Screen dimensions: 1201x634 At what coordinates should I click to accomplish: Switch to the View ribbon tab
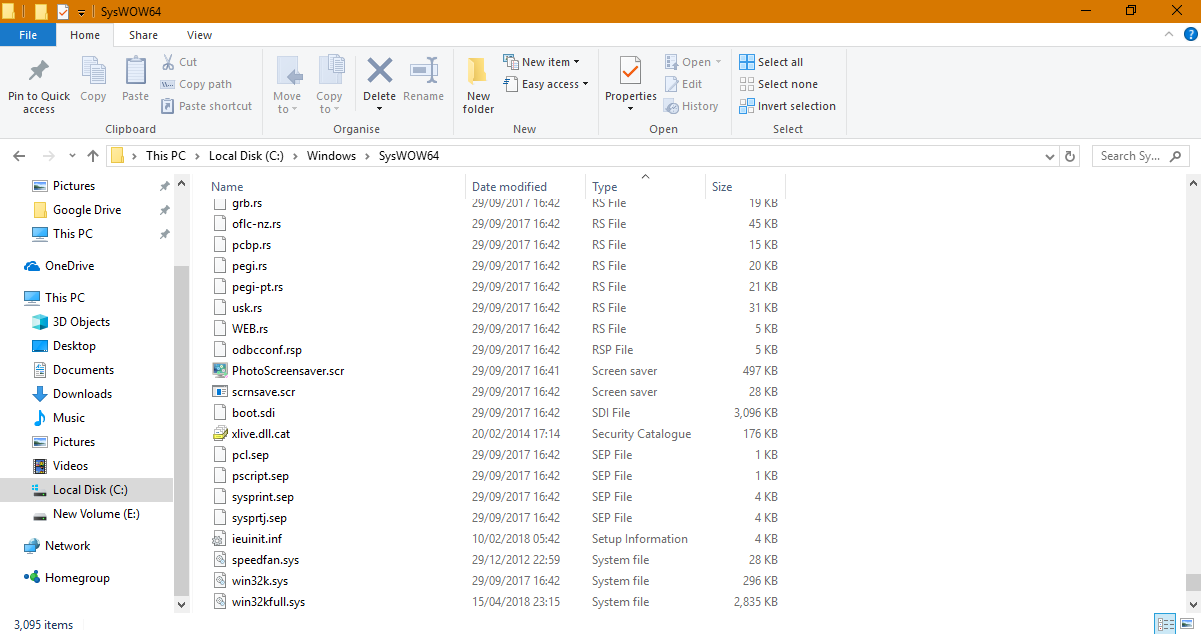pos(199,35)
